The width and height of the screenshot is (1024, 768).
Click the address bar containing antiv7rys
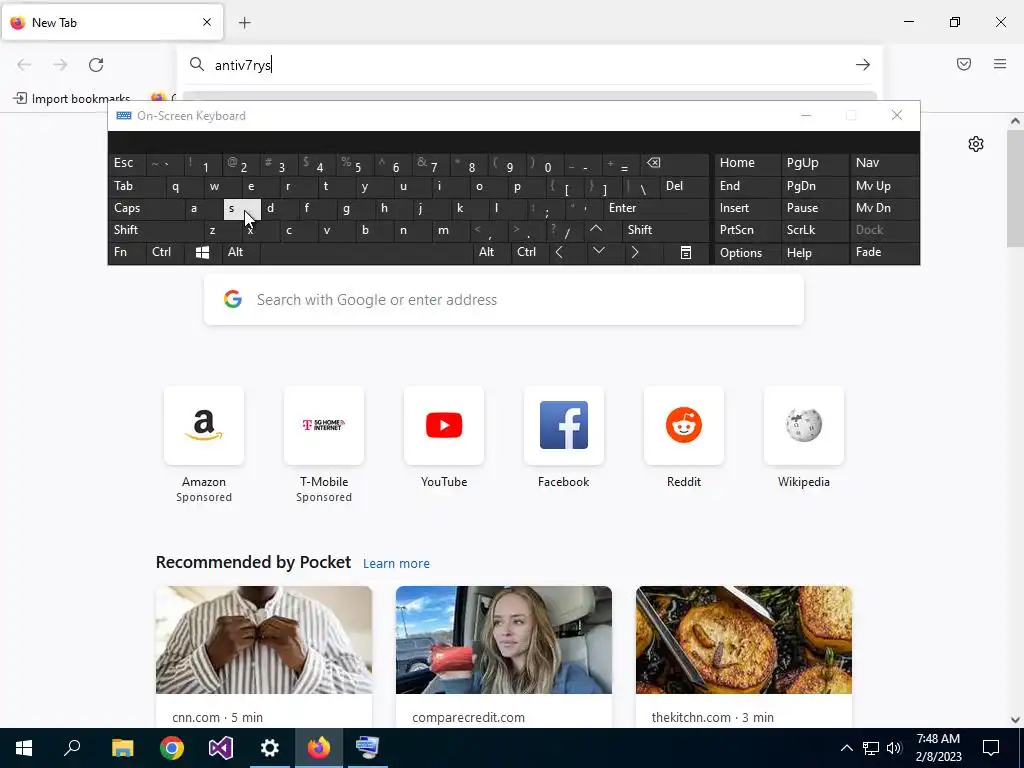tap(529, 65)
